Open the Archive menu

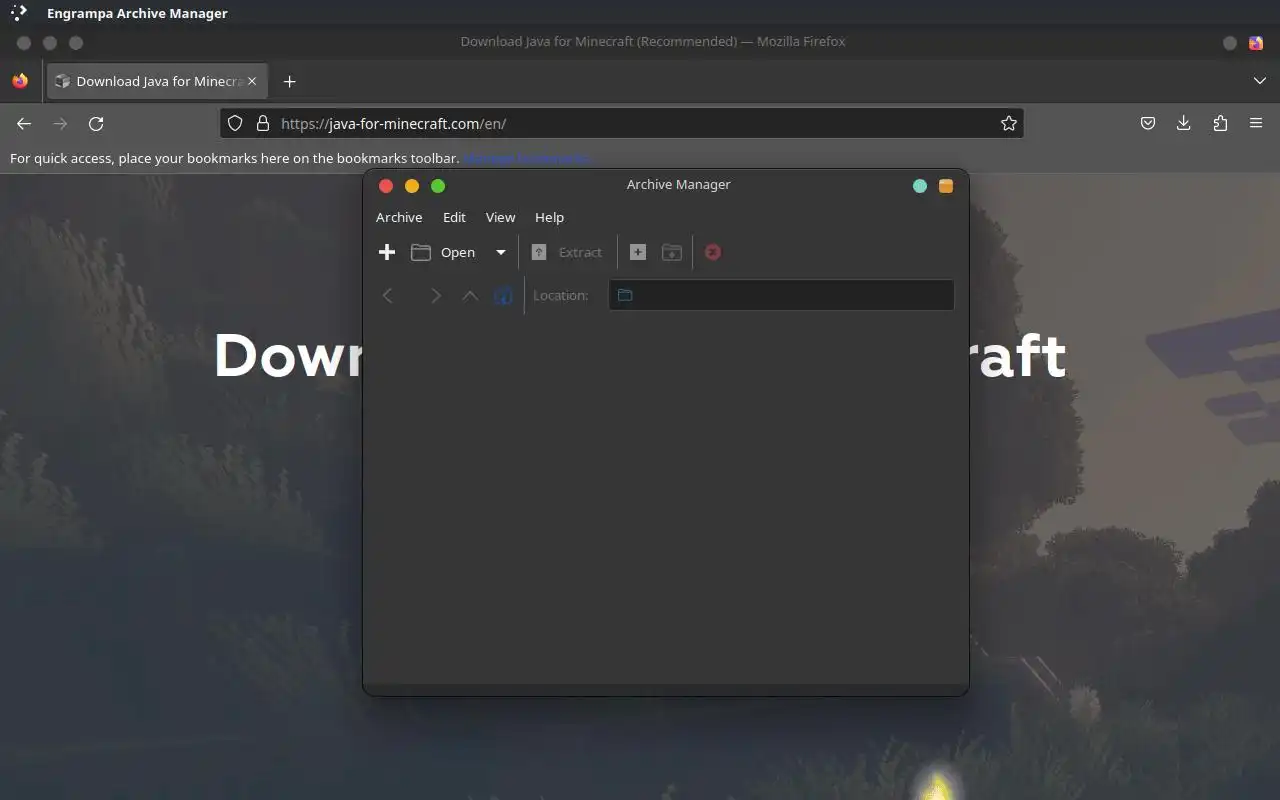click(x=399, y=217)
